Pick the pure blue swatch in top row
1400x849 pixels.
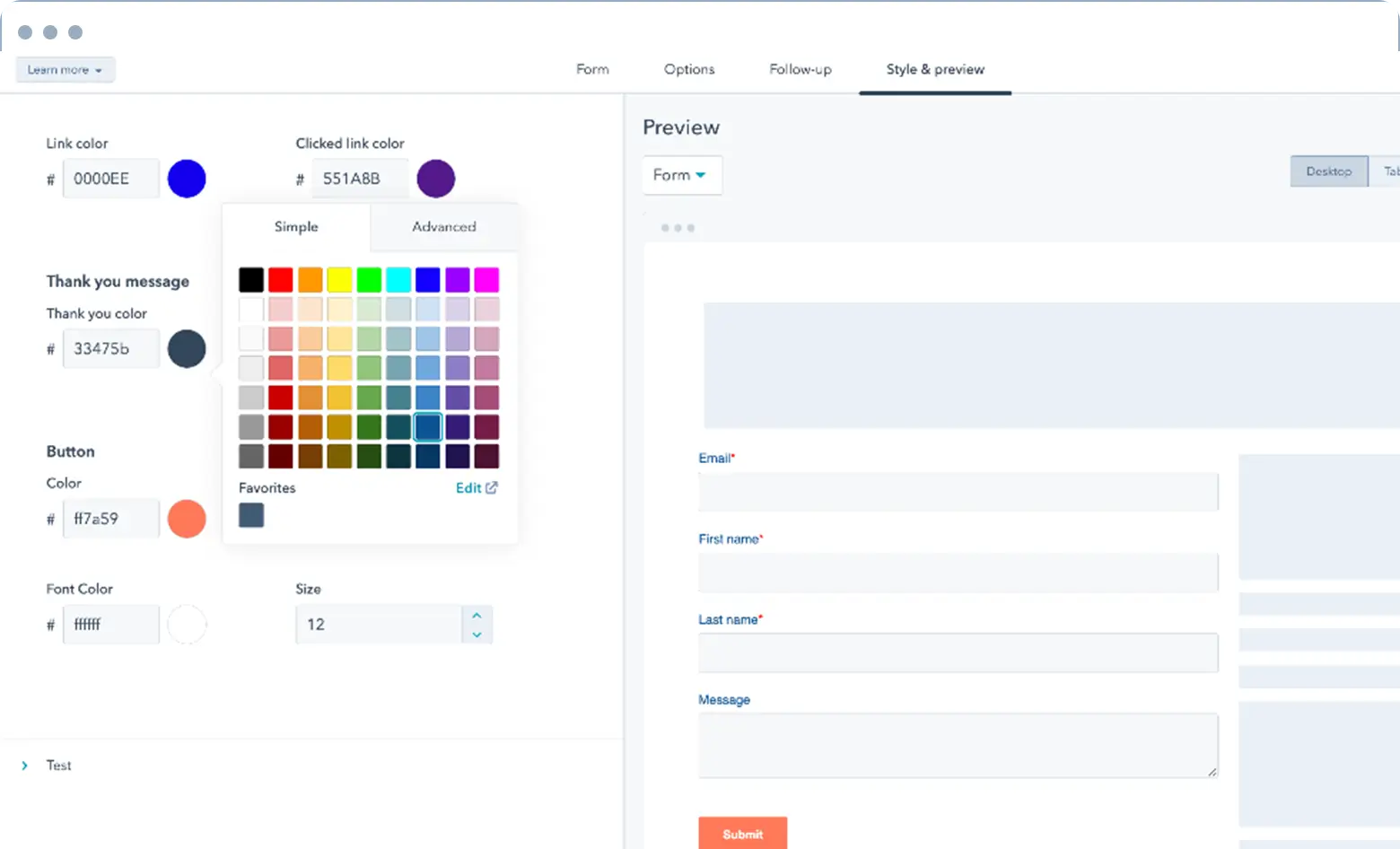tap(428, 280)
